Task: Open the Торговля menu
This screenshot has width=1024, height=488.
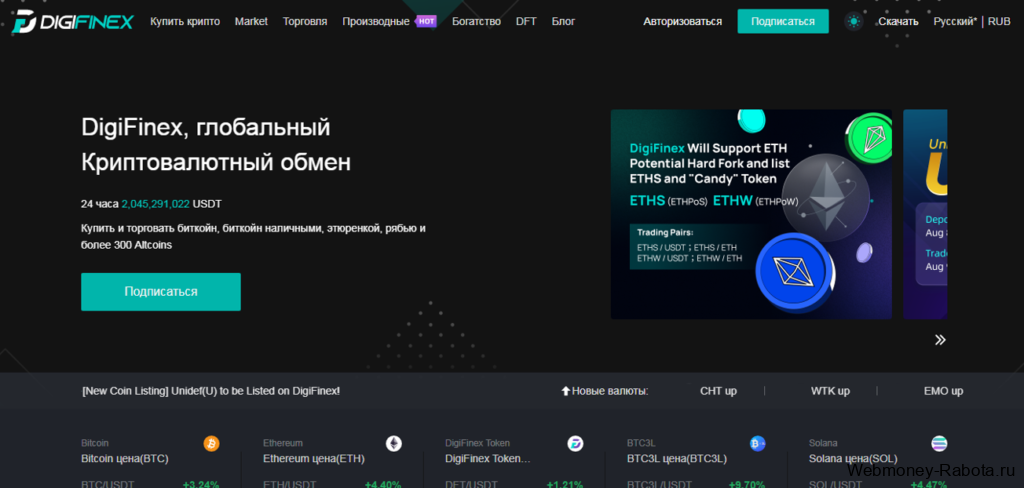Action: point(305,22)
